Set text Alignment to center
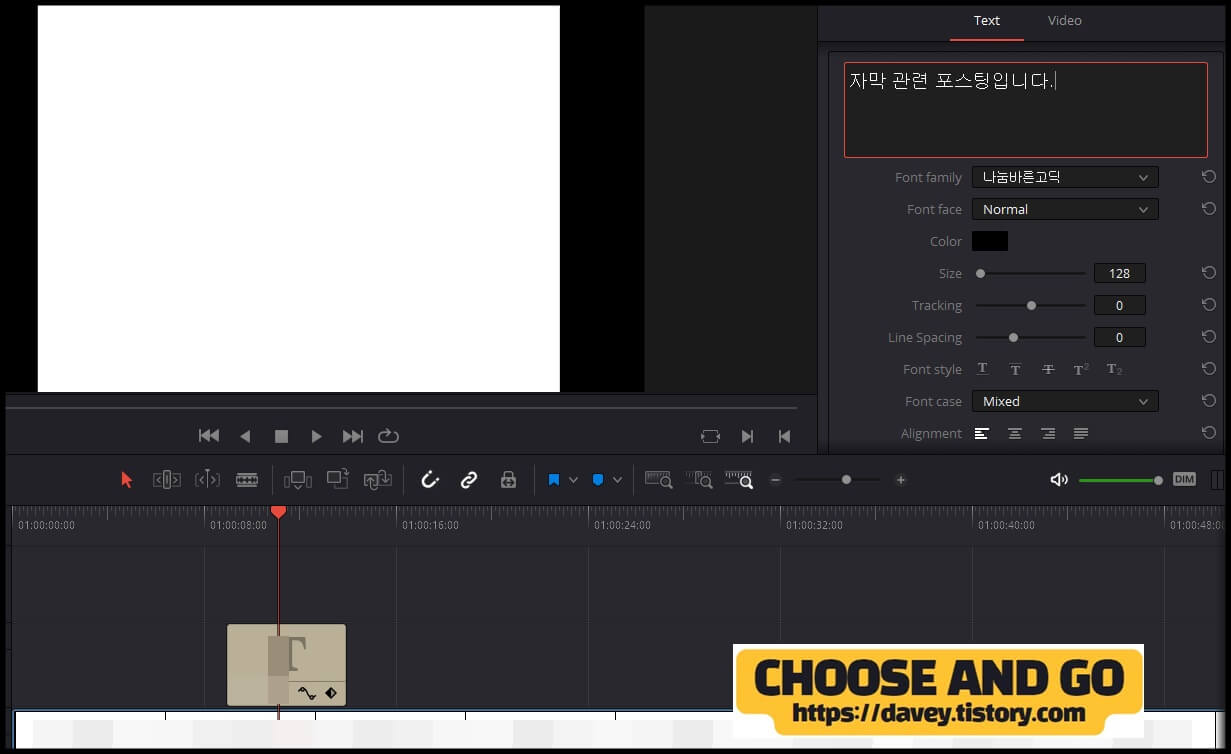 pyautogui.click(x=1015, y=433)
